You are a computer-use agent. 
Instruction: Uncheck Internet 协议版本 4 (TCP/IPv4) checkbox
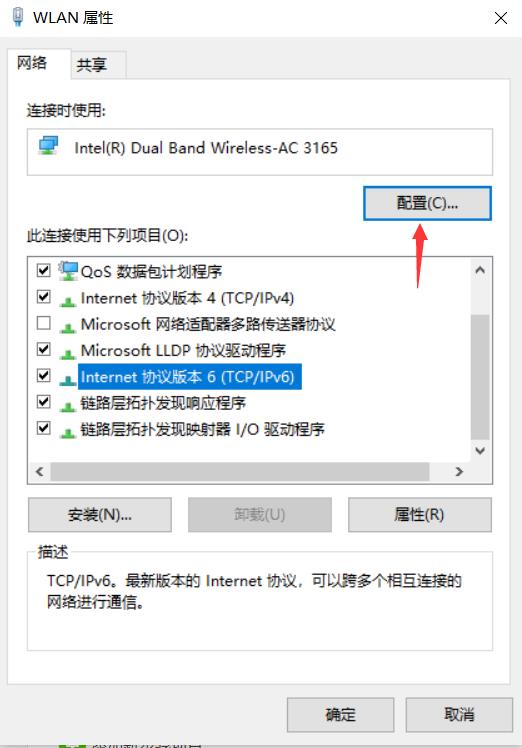43,297
